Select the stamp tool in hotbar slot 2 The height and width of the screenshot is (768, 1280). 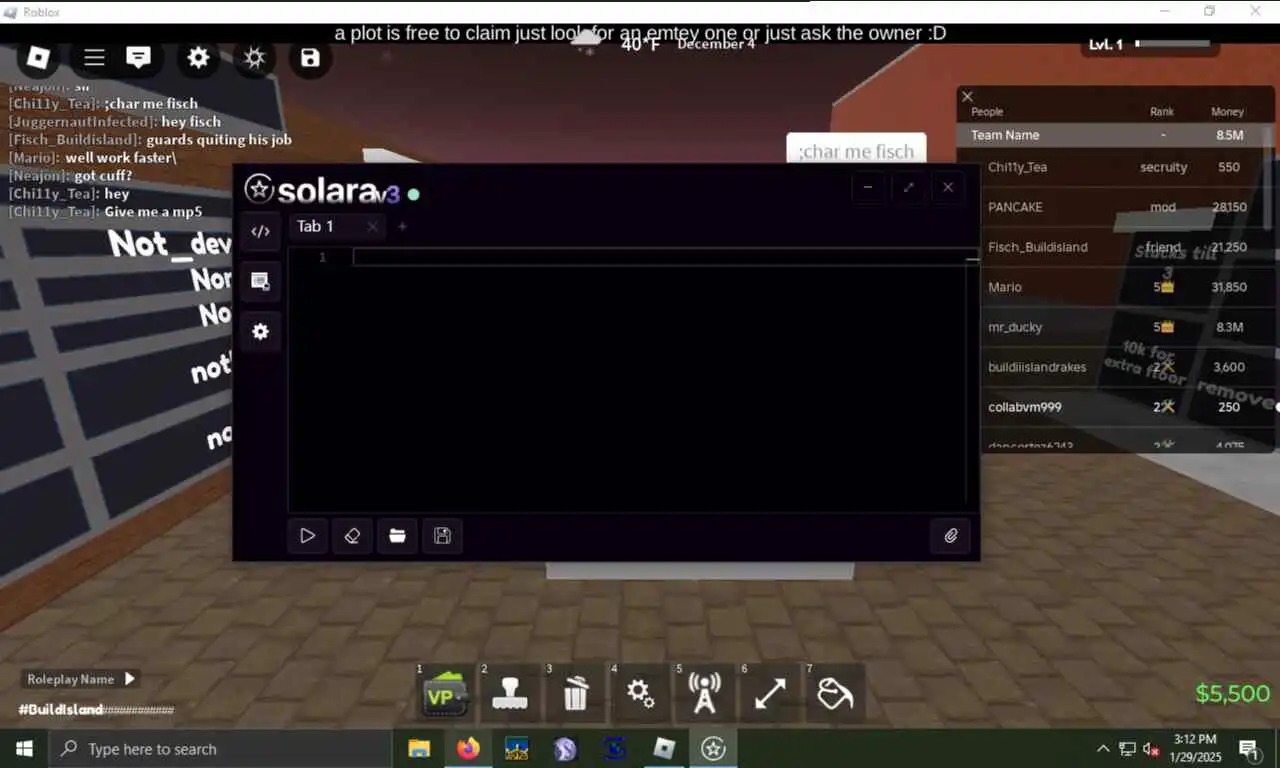click(x=510, y=693)
